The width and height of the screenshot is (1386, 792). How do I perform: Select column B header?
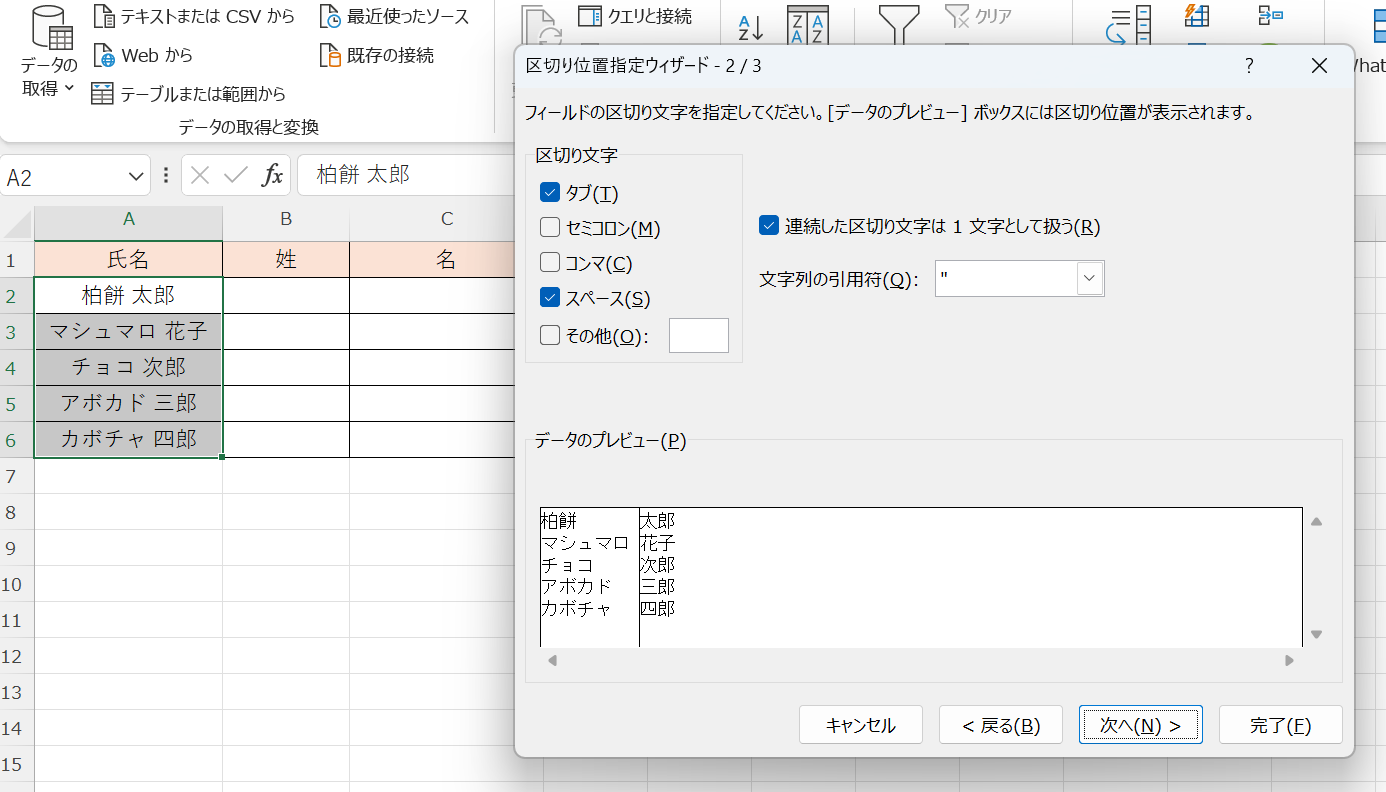point(286,219)
